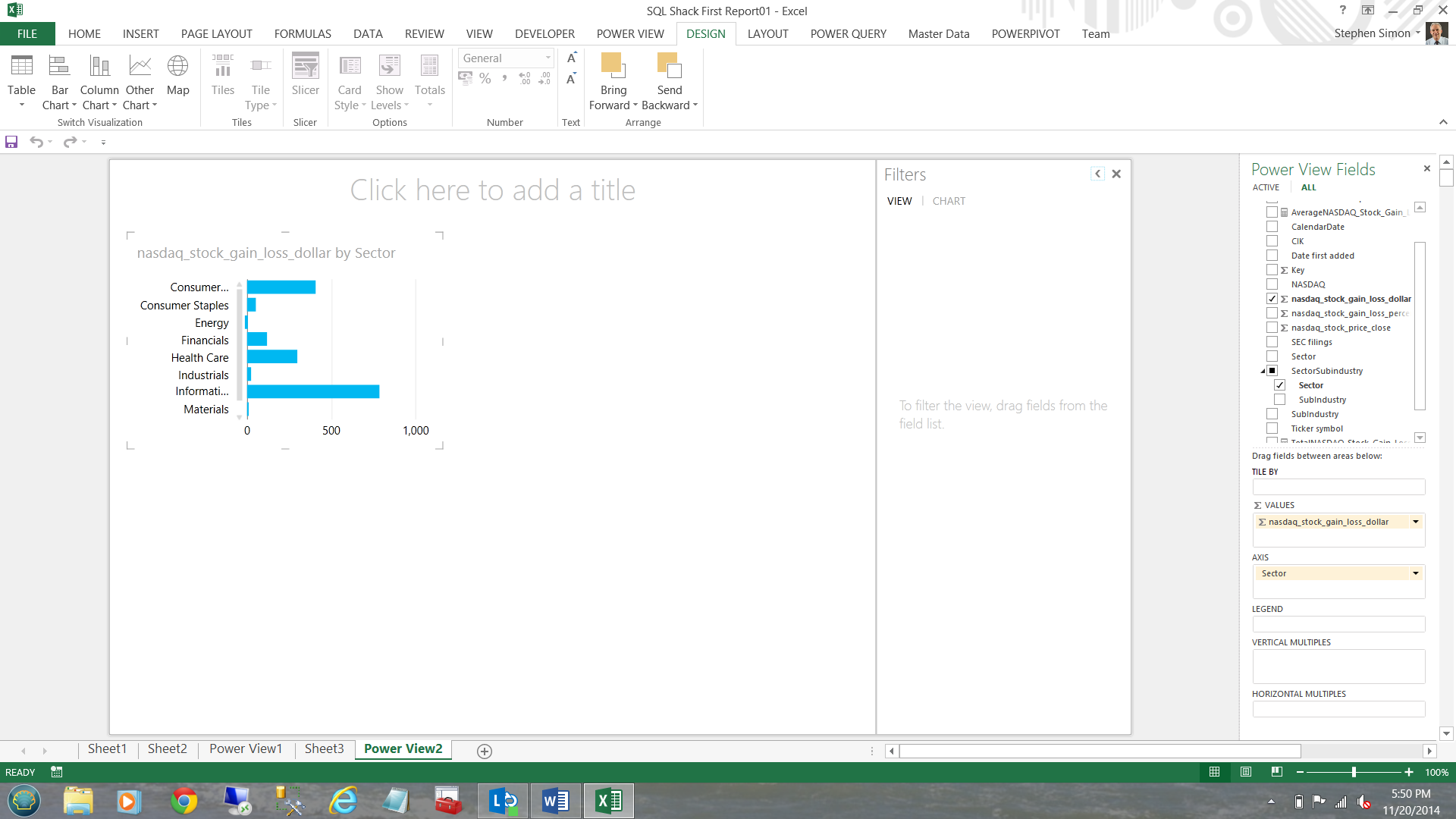Image resolution: width=1456 pixels, height=819 pixels.
Task: Check the CalendarDate field checkbox
Action: (x=1272, y=227)
